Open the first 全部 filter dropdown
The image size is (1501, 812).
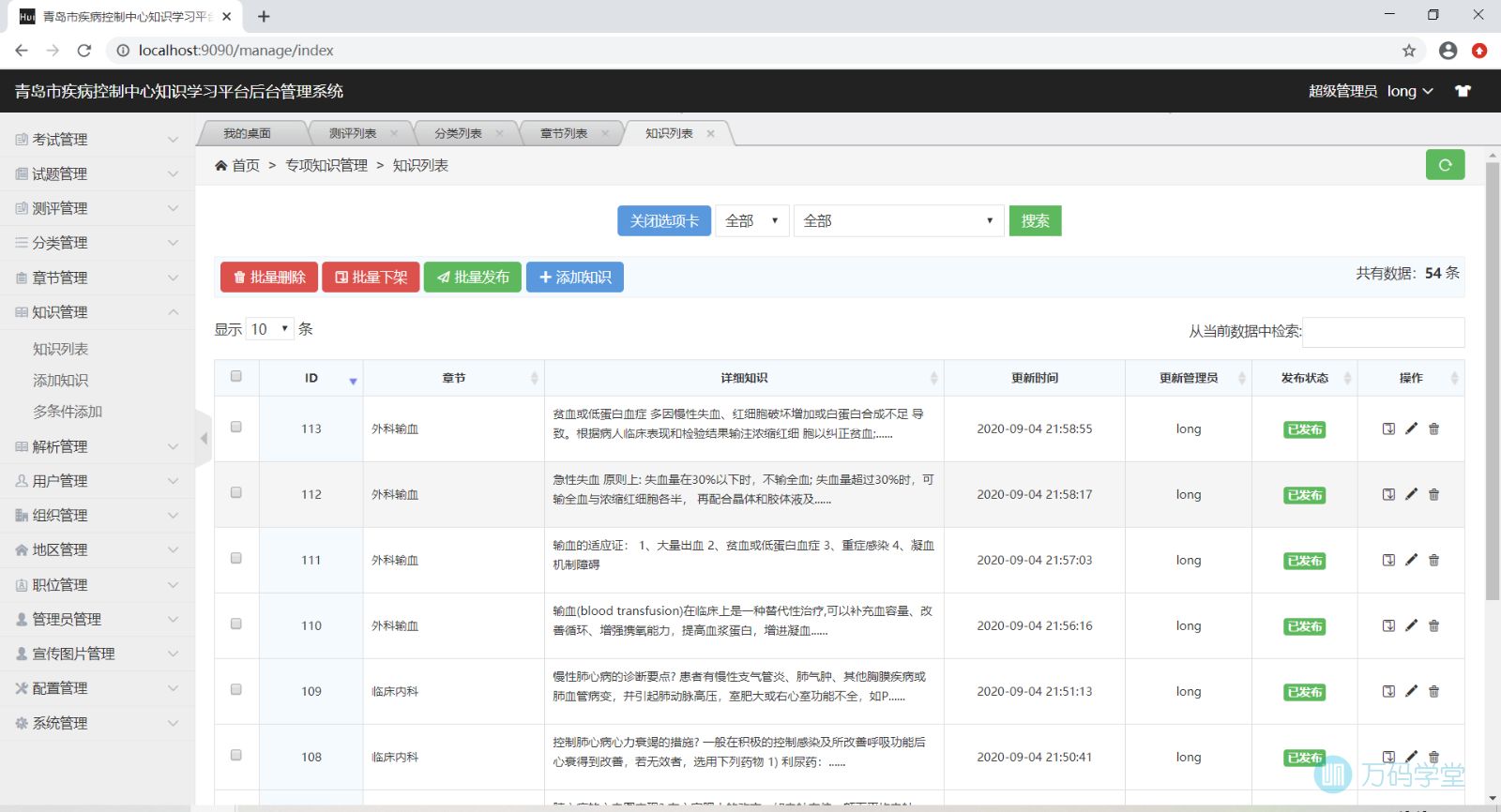coord(752,220)
